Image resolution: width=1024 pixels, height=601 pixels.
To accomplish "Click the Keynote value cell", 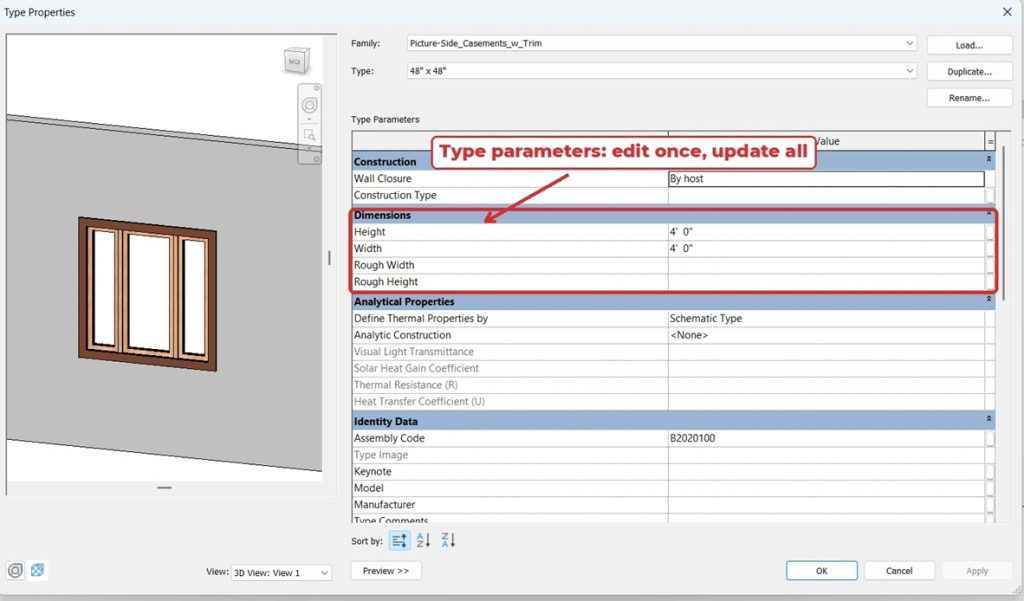I will click(x=826, y=472).
